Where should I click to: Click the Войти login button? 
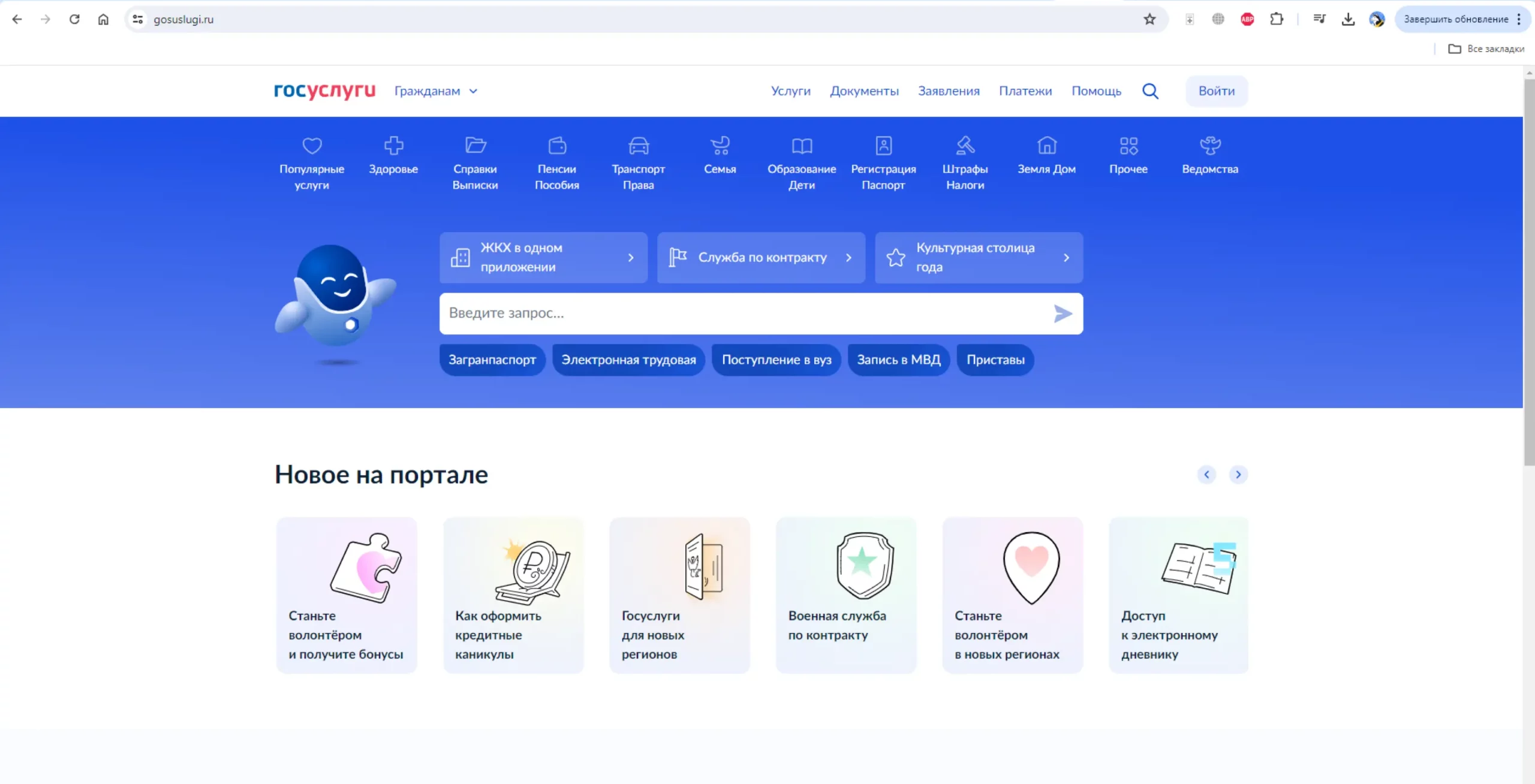click(x=1216, y=91)
